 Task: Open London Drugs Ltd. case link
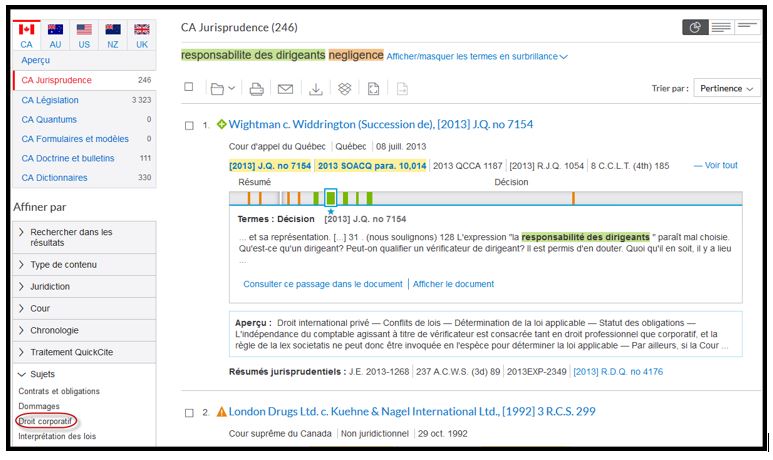tap(412, 411)
